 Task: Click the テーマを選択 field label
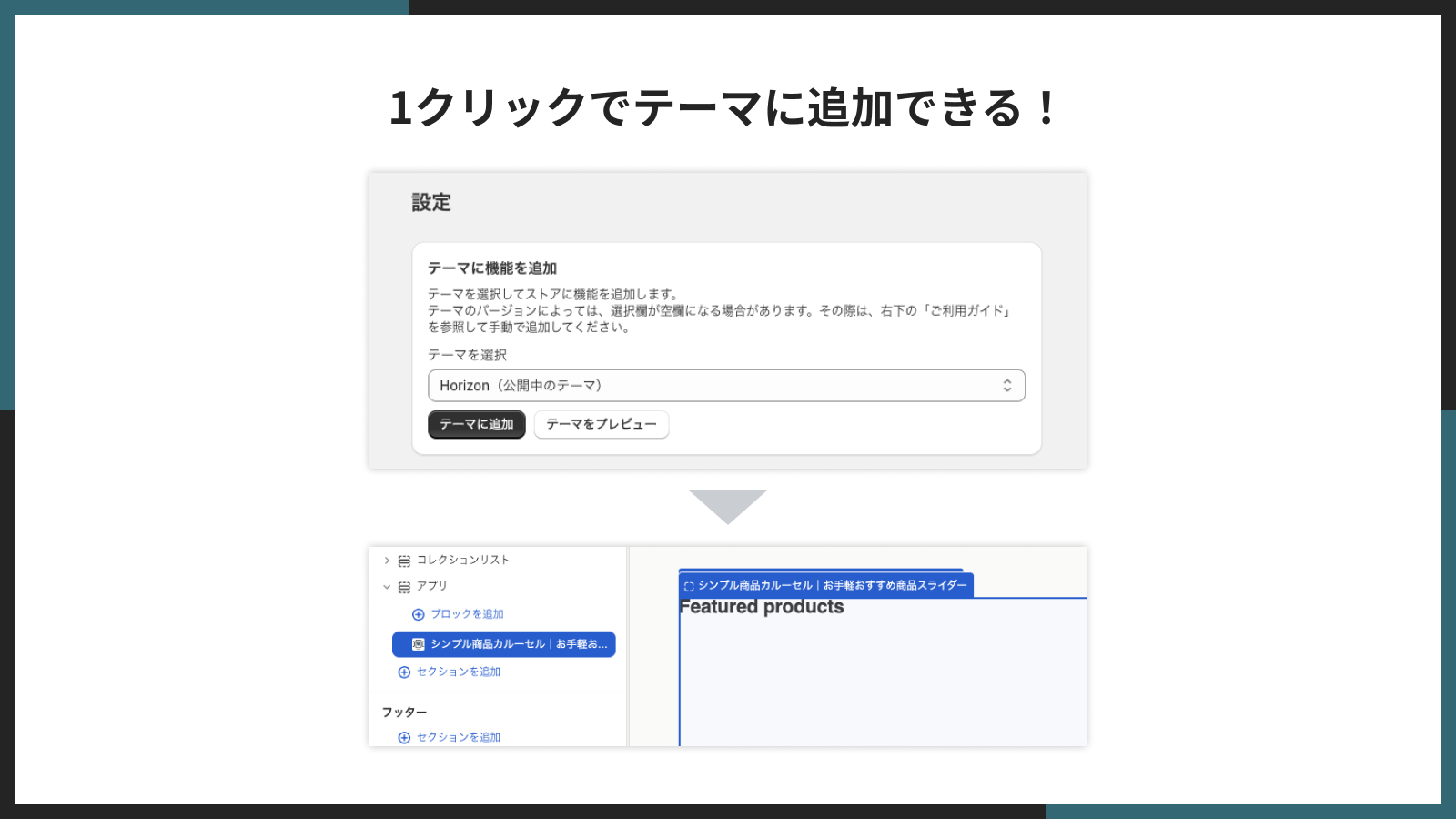pyautogui.click(x=468, y=355)
